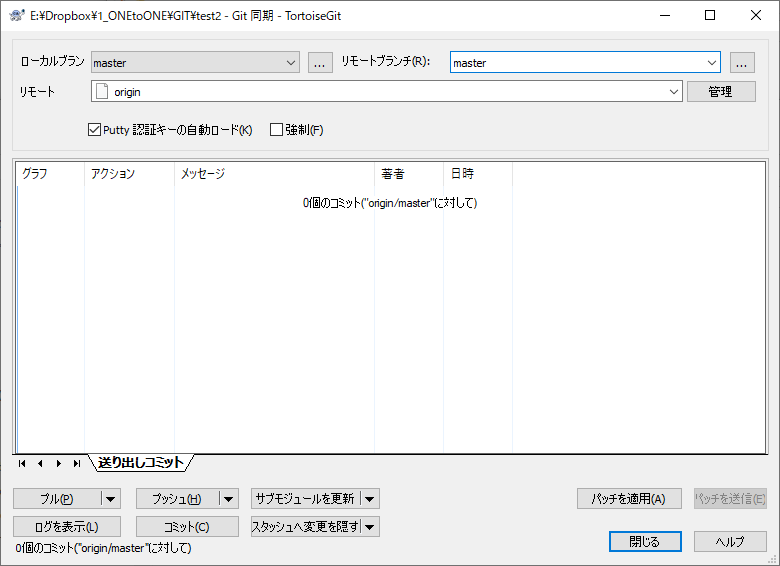Go to next tab with right arrow
This screenshot has width=780, height=566.
pos(59,464)
